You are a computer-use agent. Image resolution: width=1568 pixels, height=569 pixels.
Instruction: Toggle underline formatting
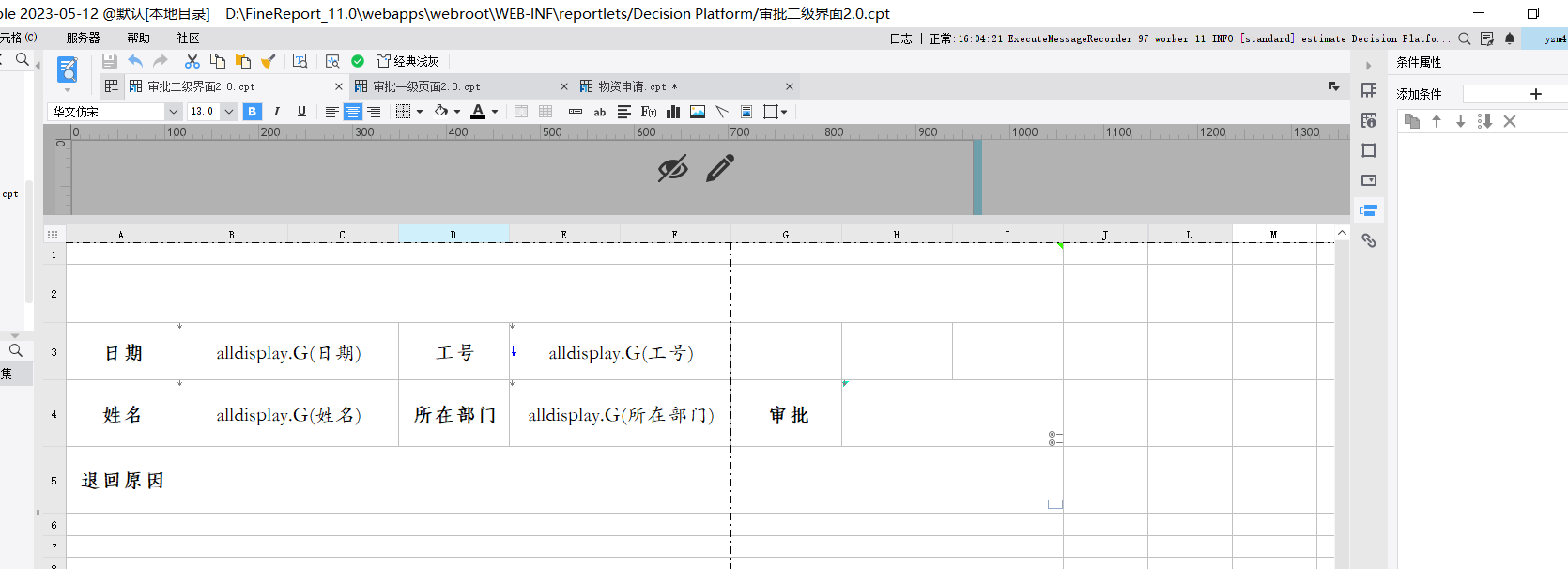[301, 112]
